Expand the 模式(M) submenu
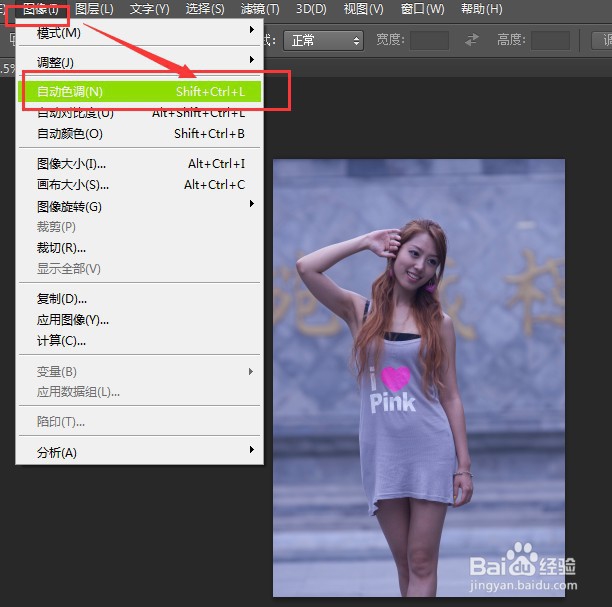Viewport: 612px width, 607px height. pyautogui.click(x=139, y=33)
